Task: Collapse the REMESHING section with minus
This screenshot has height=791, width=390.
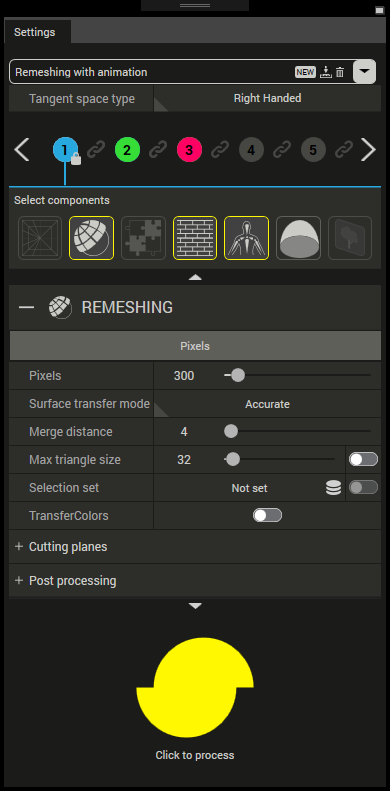Action: [x=26, y=307]
